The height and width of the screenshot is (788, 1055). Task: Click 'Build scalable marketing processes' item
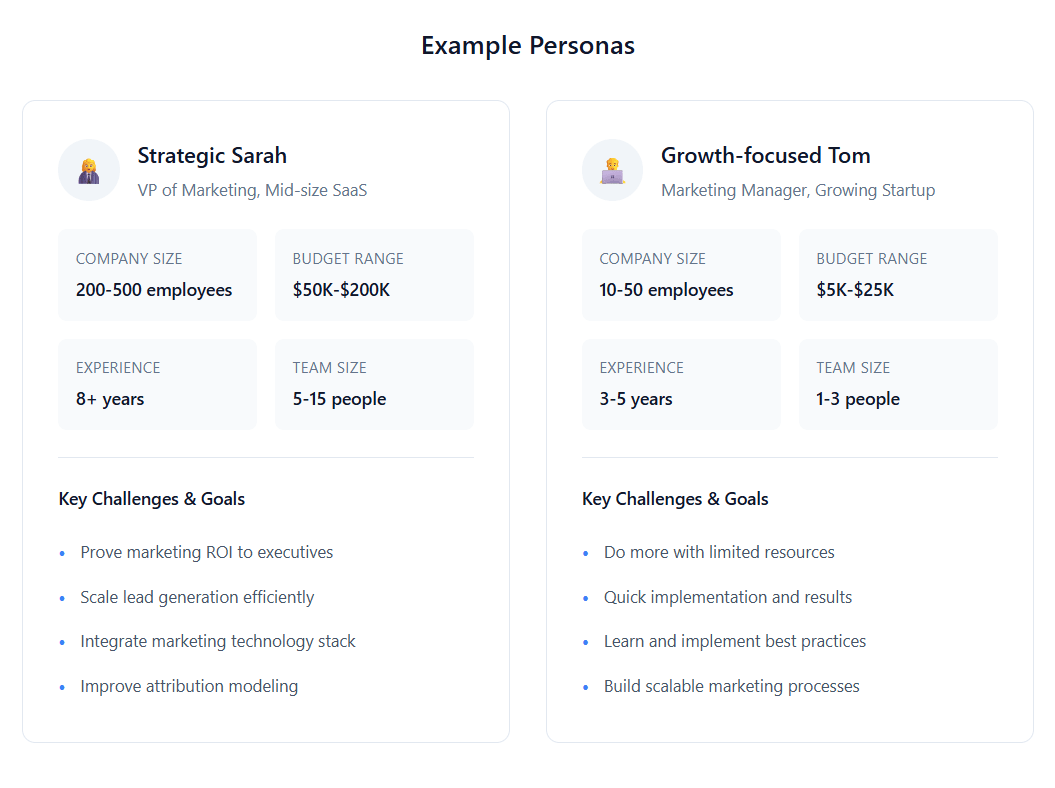[x=731, y=686]
